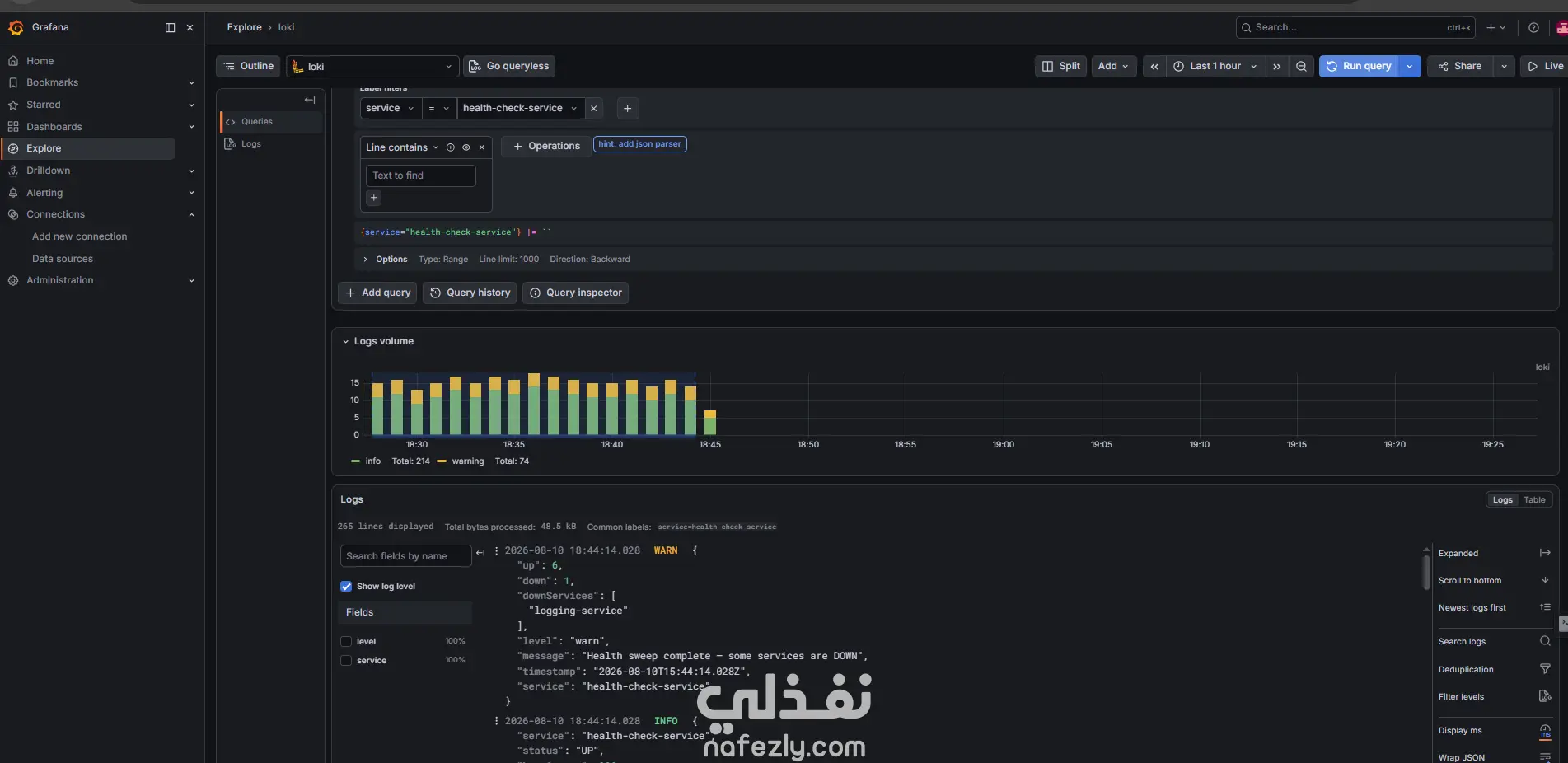Image resolution: width=1568 pixels, height=763 pixels.
Task: Open the service label dropdown
Action: pos(391,109)
